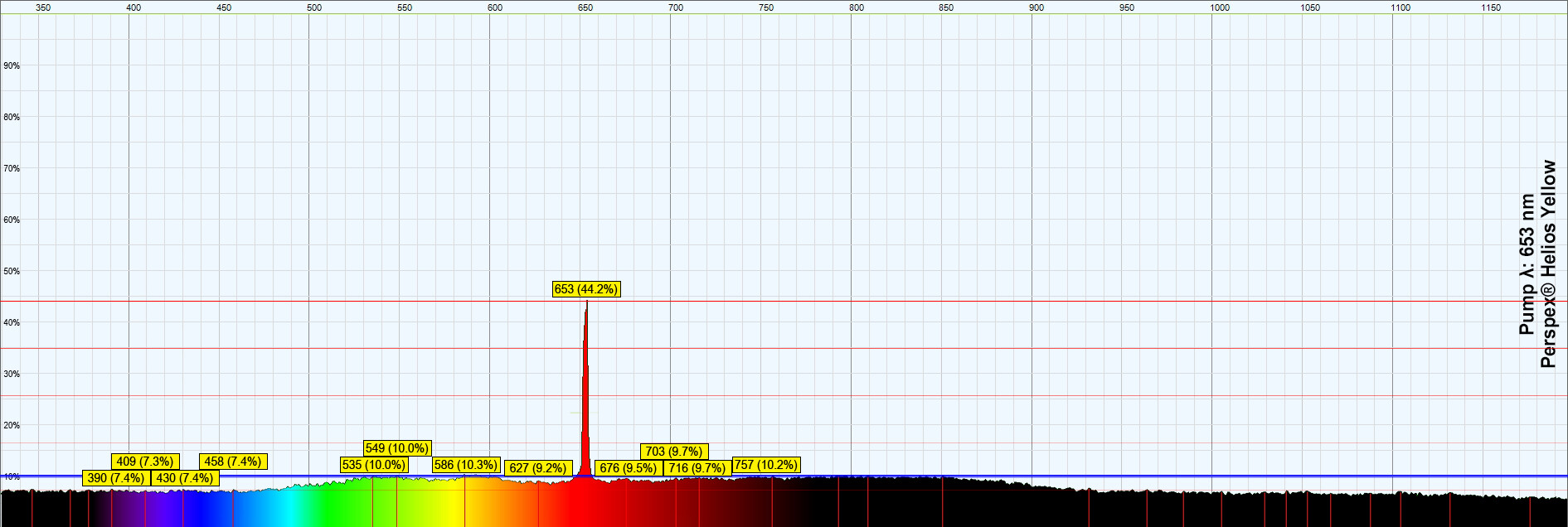
Task: Select the 535 (10.0%) peak label
Action: [374, 465]
